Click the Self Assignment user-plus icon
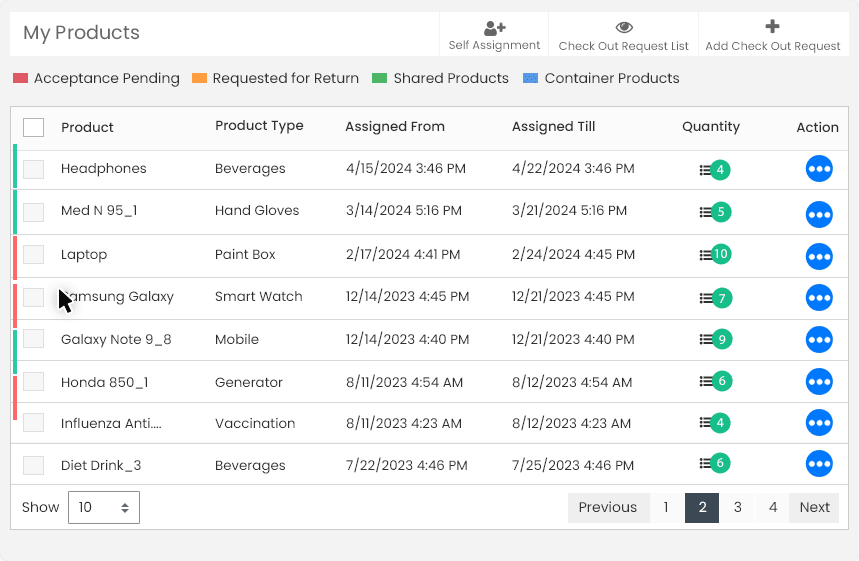Screen dimensions: 859x561 [494, 28]
